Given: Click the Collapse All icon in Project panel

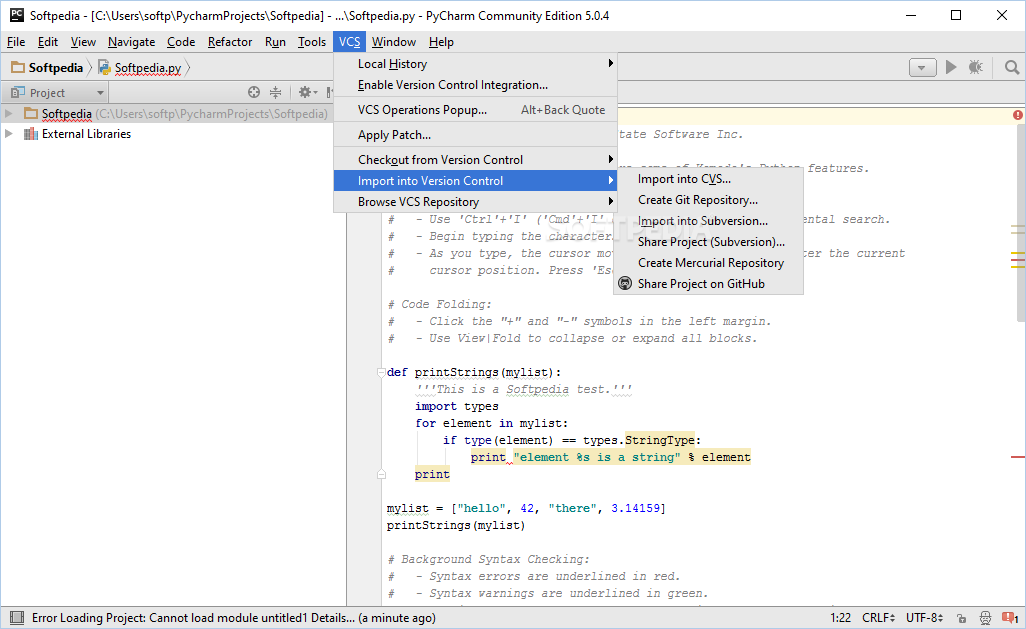Looking at the screenshot, I should tap(275, 92).
